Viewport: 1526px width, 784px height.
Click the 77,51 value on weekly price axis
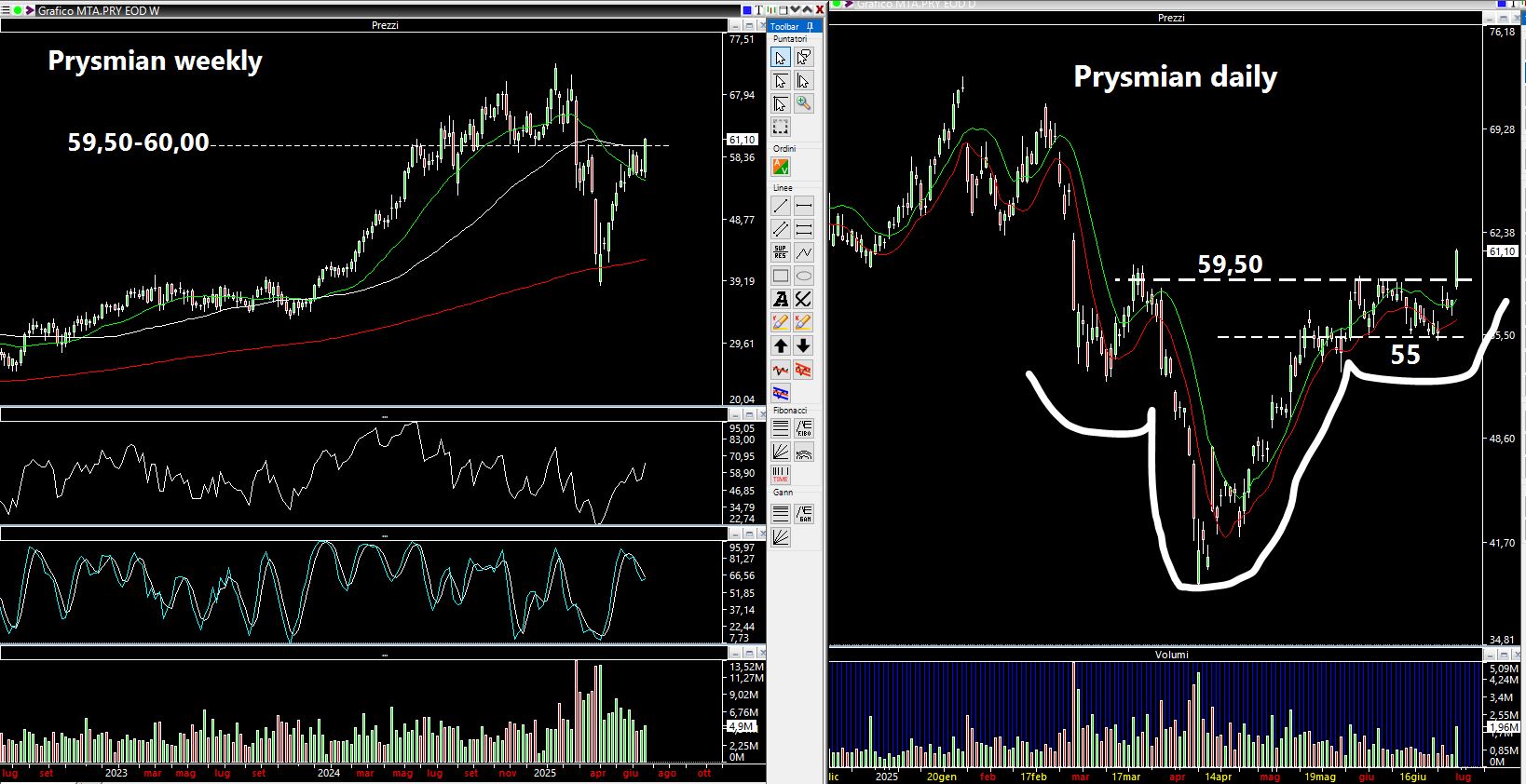pos(743,39)
